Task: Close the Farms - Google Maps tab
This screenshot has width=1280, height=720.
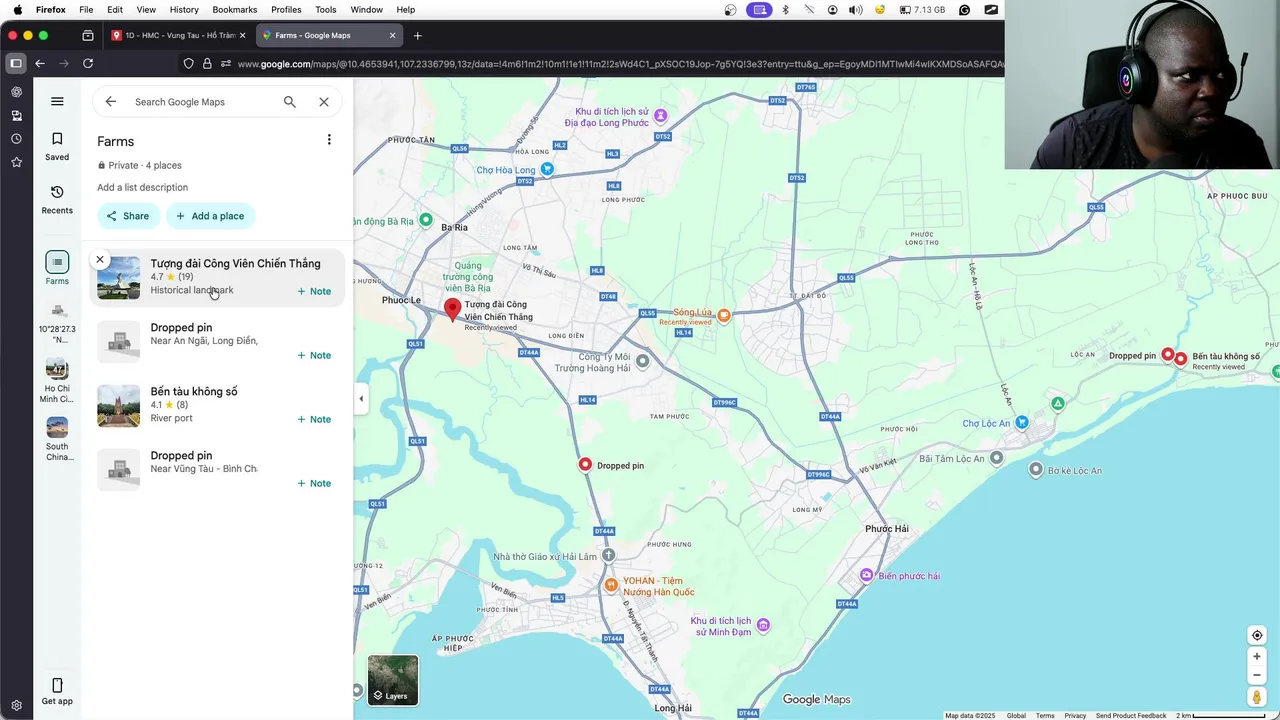Action: tap(393, 35)
